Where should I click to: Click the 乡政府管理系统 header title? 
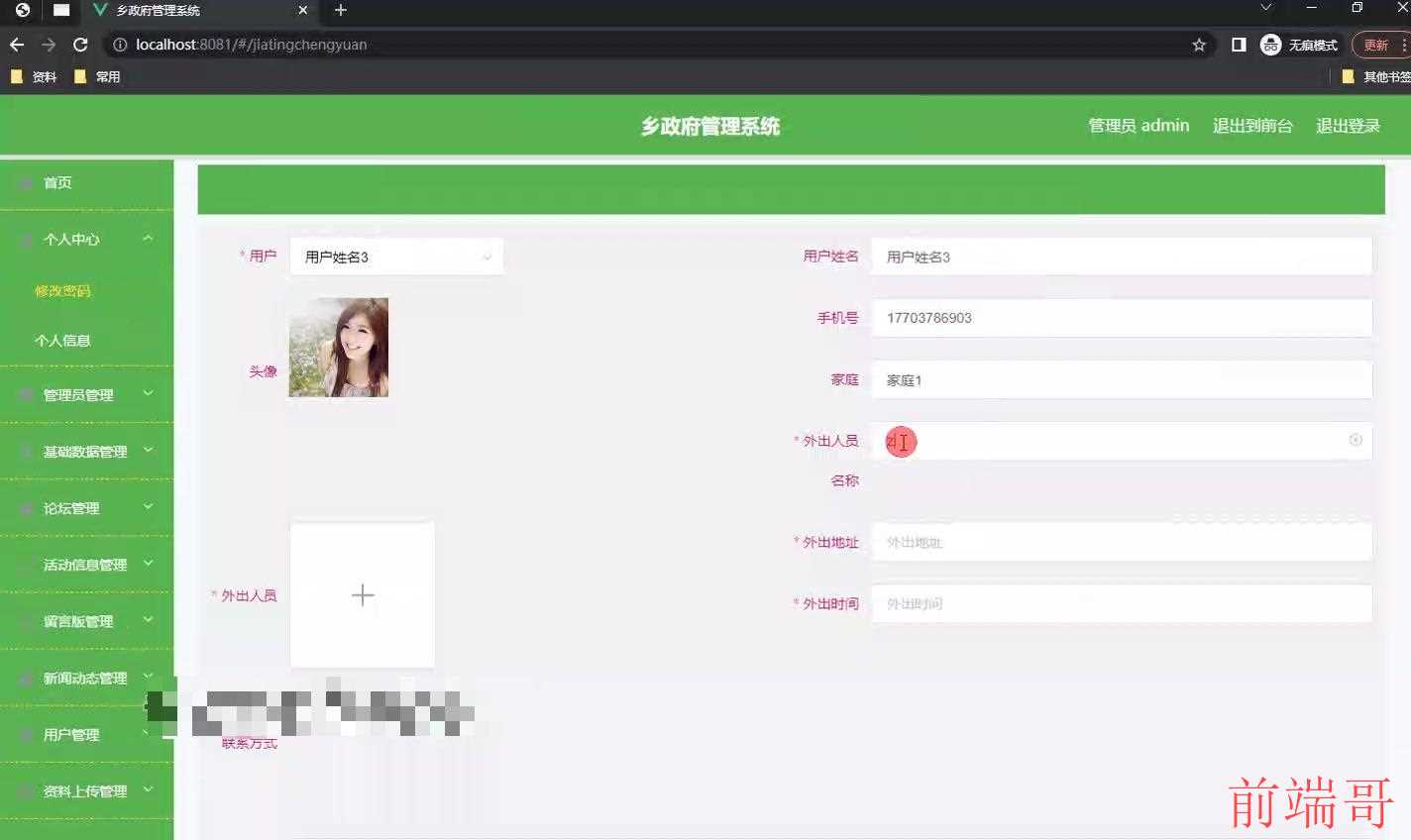(x=709, y=126)
